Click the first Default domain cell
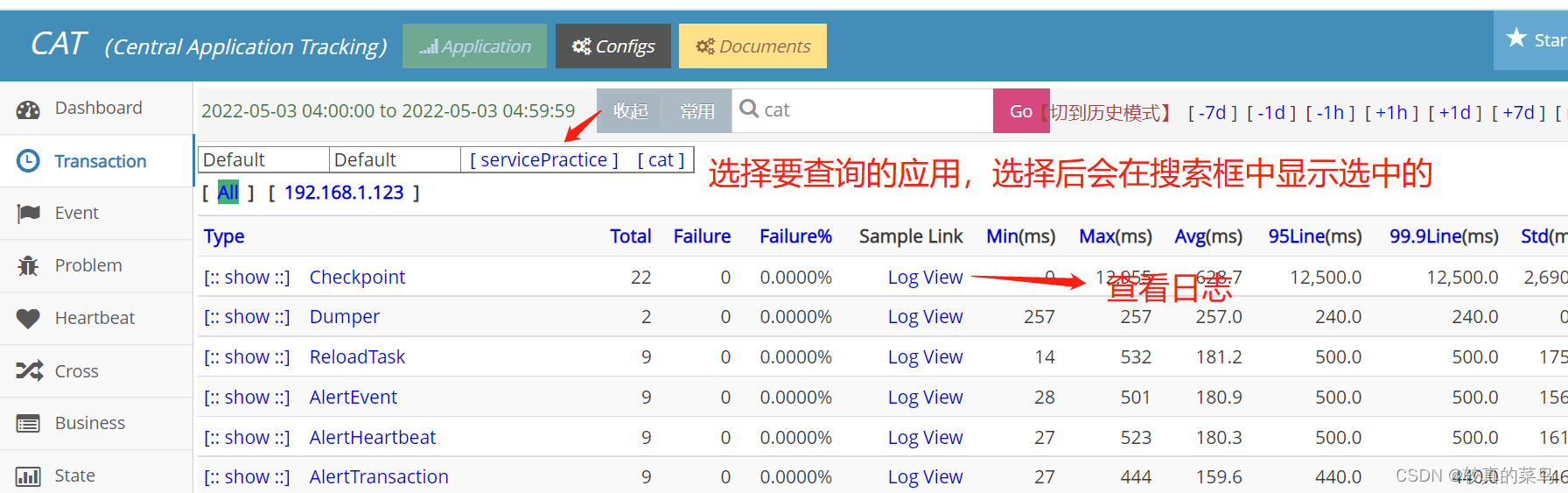This screenshot has height=493, width=1568. (x=263, y=160)
